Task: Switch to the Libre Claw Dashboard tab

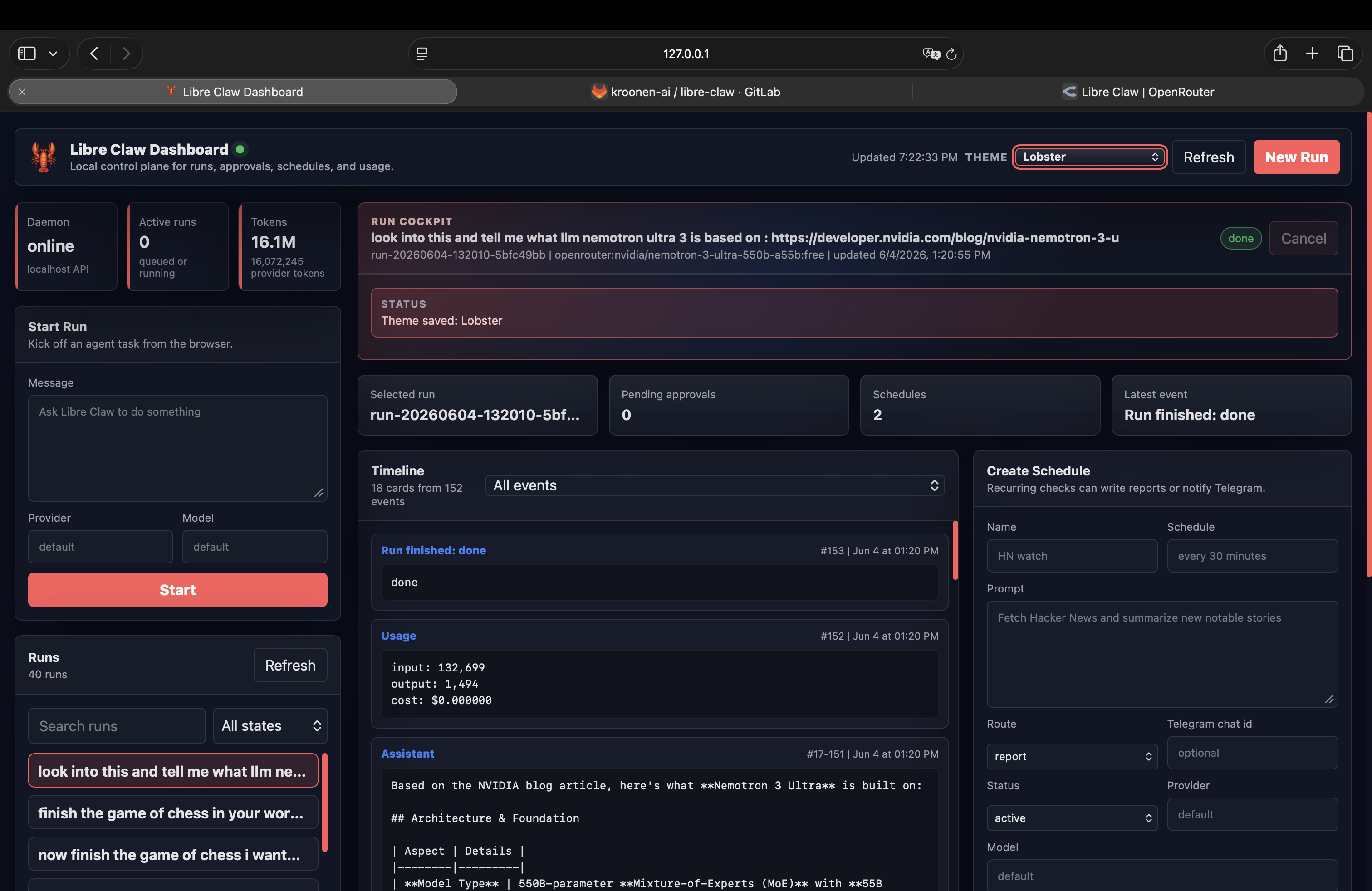Action: pos(234,92)
